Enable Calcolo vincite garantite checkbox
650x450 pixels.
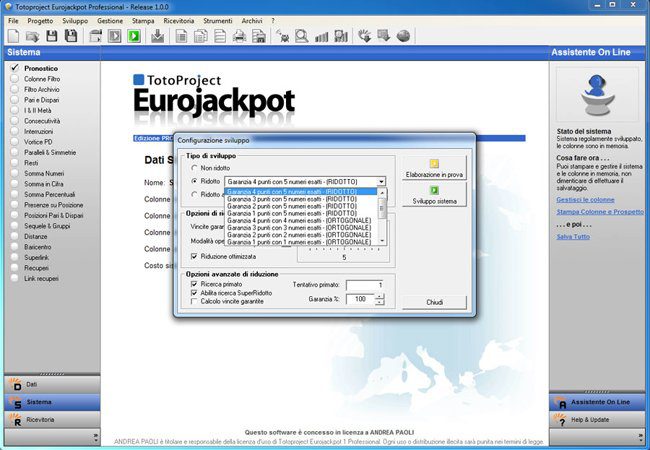(194, 301)
